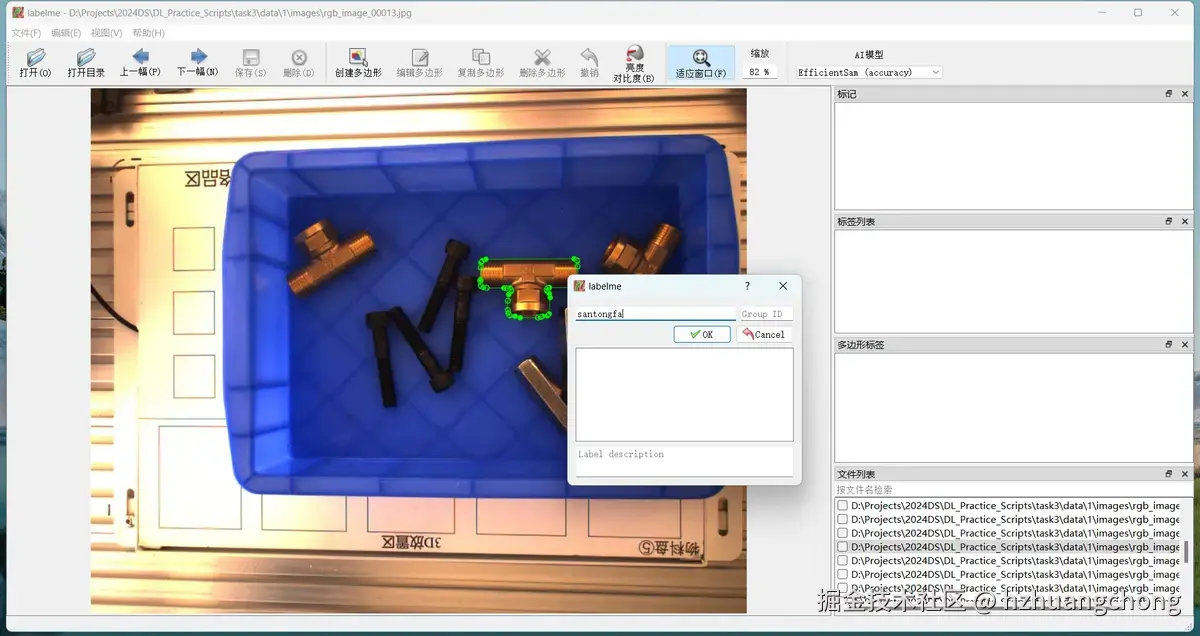Click the label text field containing santongfa
The width and height of the screenshot is (1200, 636).
pos(655,314)
